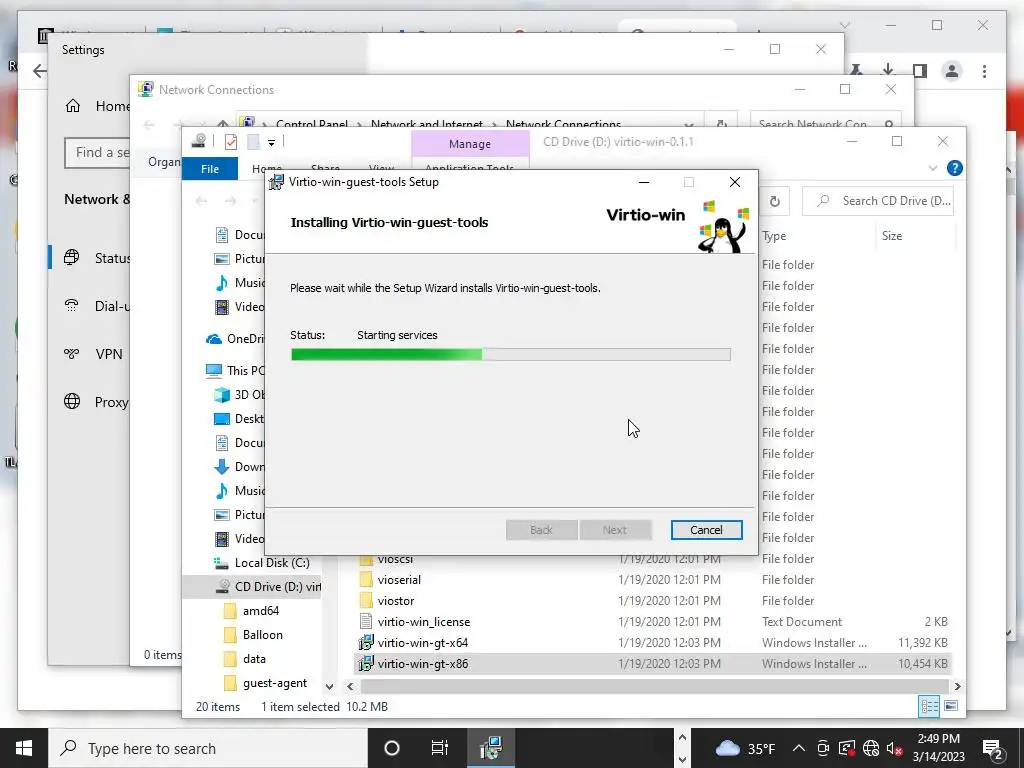Click the Properties icon in Explorer quick access toolbar
Viewport: 1024px width, 768px height.
(x=230, y=142)
